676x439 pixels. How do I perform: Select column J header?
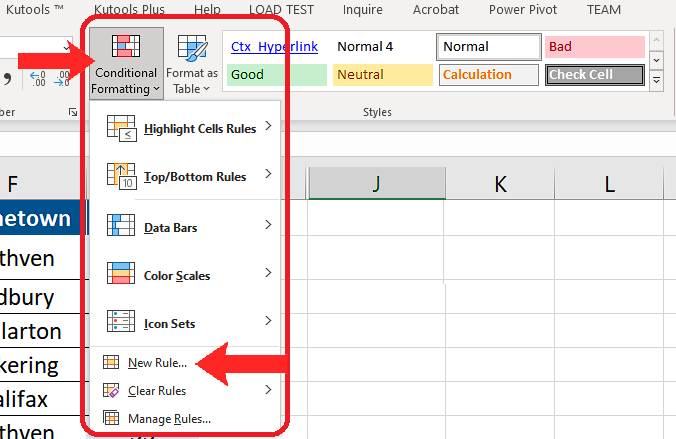pos(377,183)
